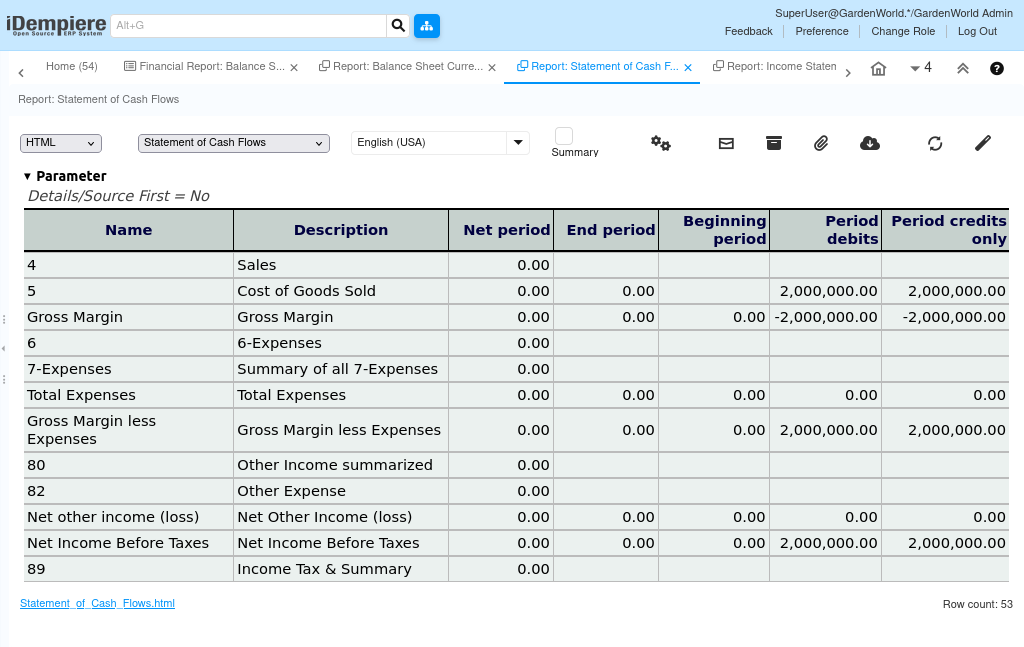Open Statement_of_Cash_Flows.html link

point(97,603)
